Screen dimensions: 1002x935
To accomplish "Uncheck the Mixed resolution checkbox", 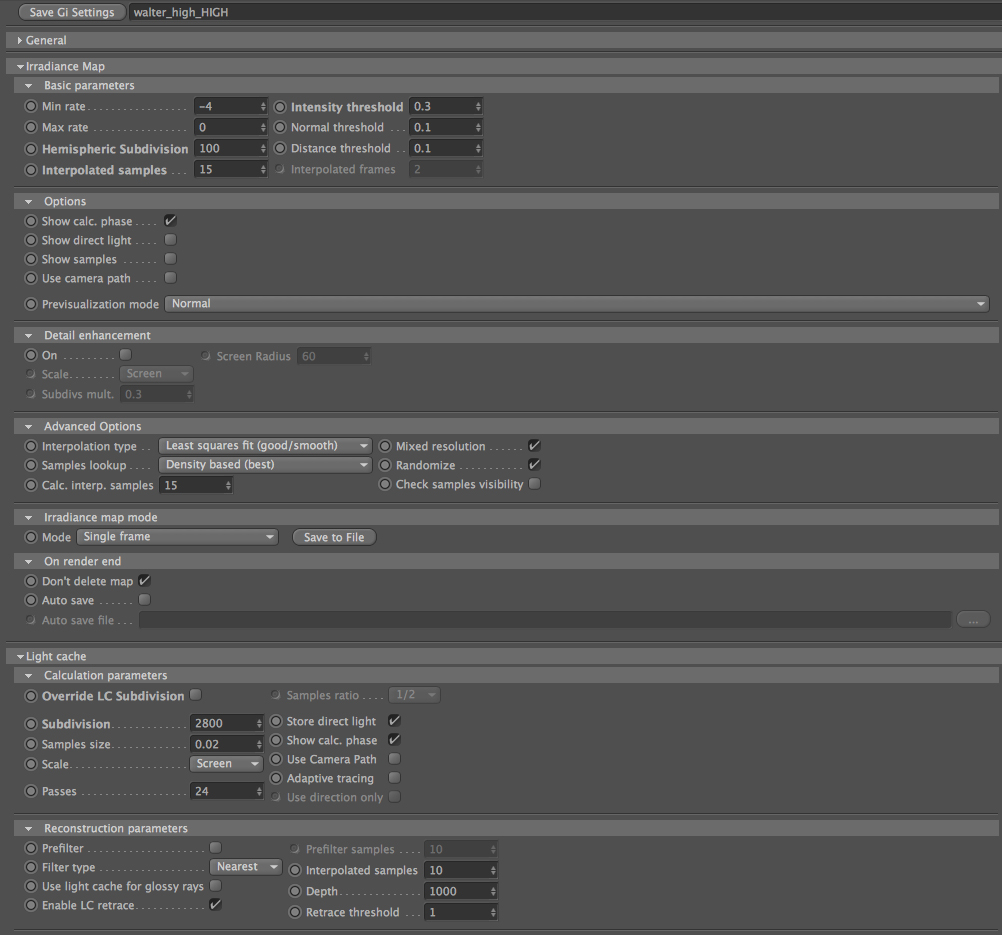I will click(534, 445).
